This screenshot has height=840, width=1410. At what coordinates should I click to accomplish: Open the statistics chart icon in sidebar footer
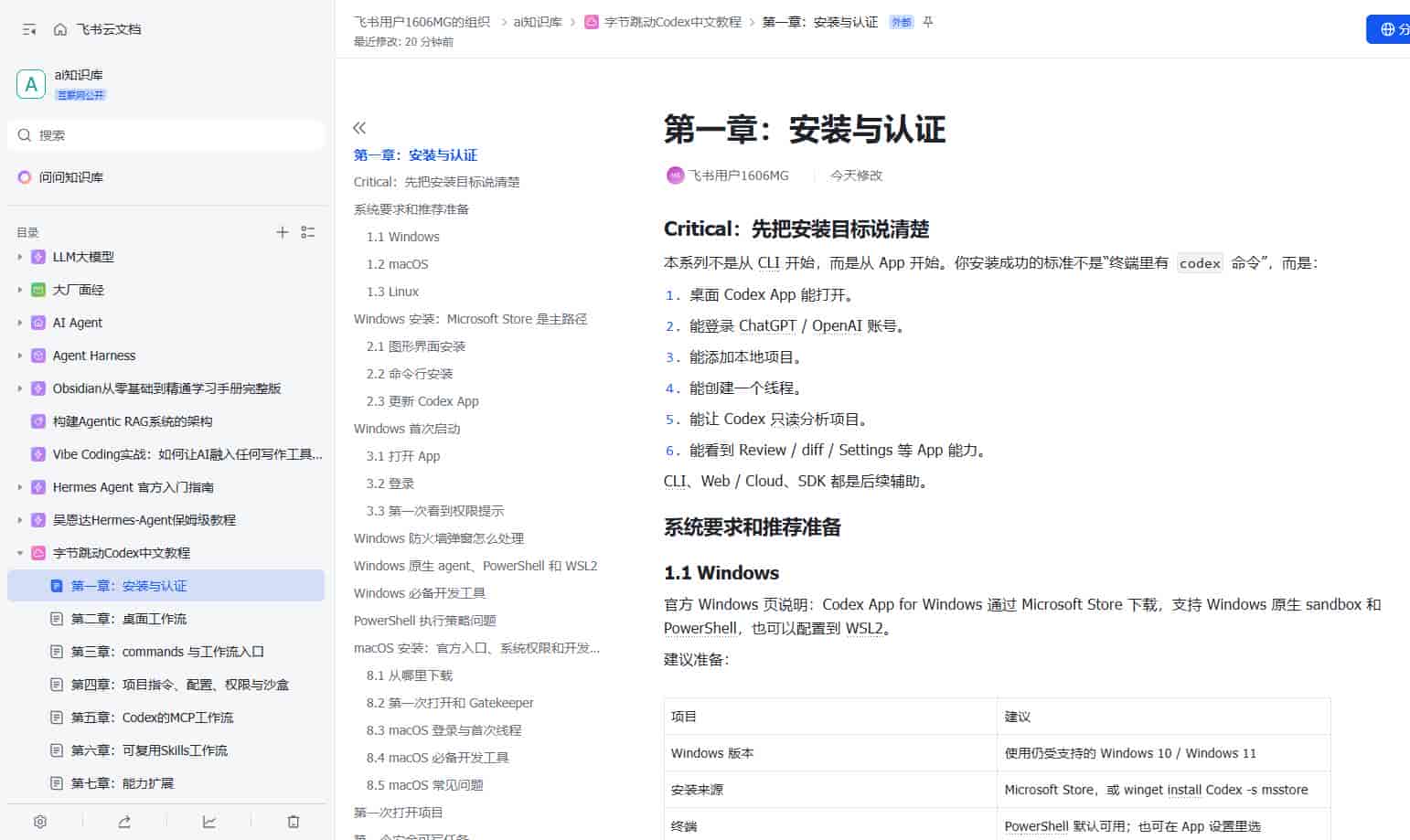[x=209, y=822]
